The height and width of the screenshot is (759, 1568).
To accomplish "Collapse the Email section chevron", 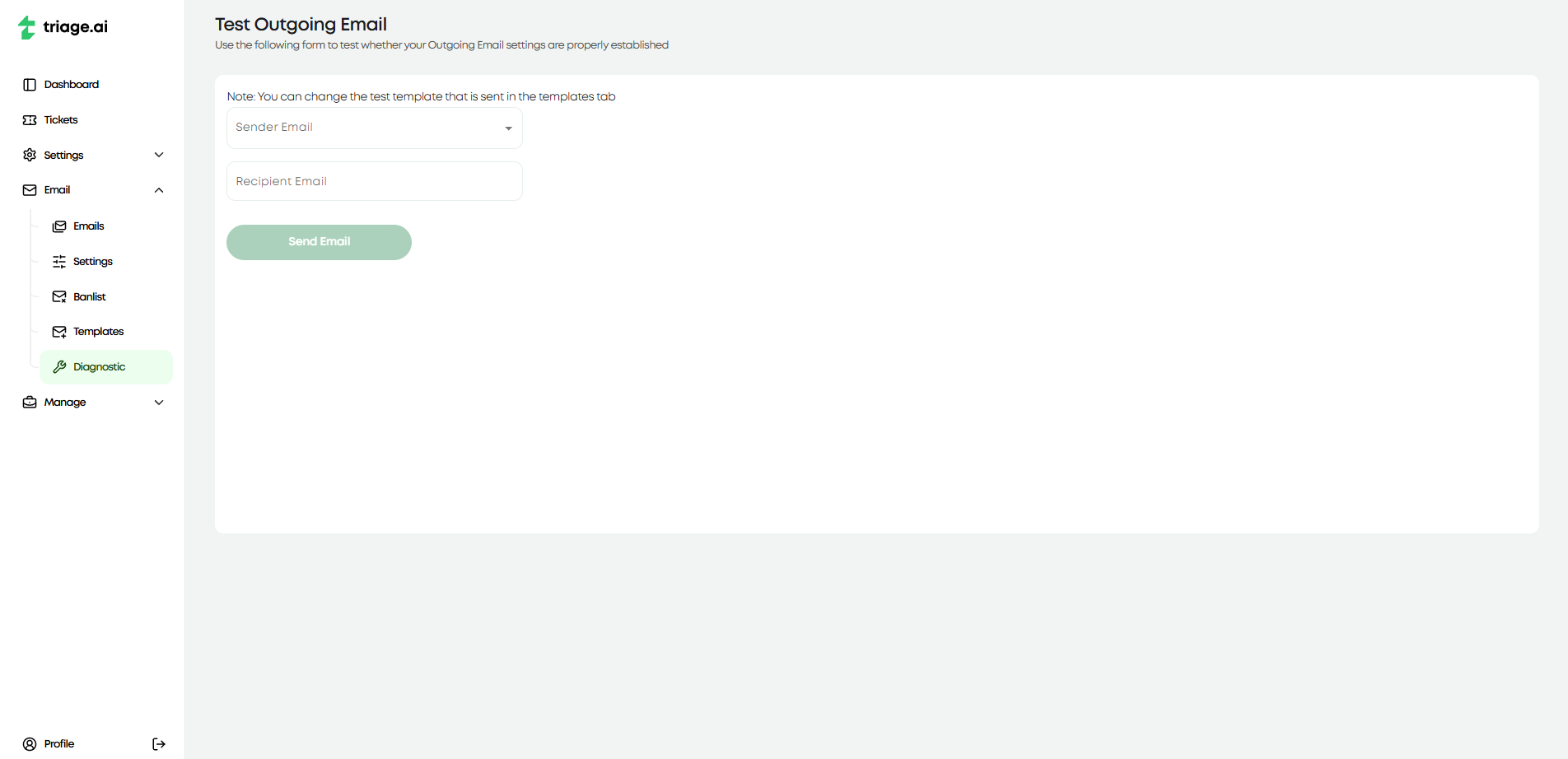I will click(x=158, y=189).
